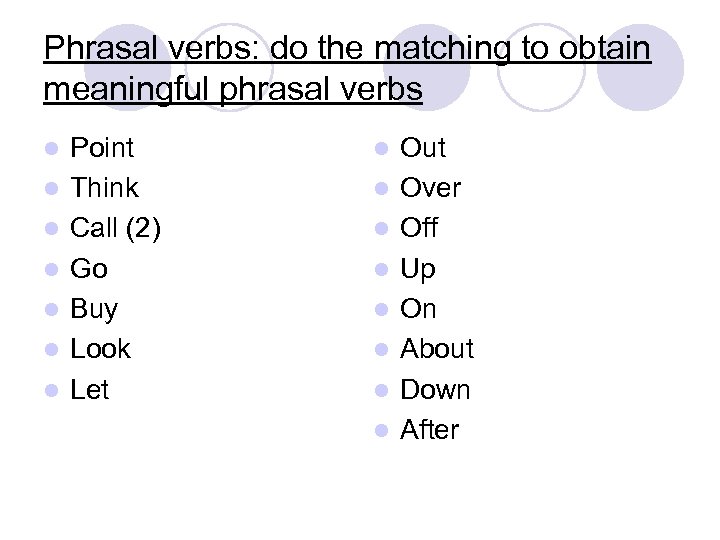
Task: Select the word "Point" in the left list
Action: click(x=102, y=148)
